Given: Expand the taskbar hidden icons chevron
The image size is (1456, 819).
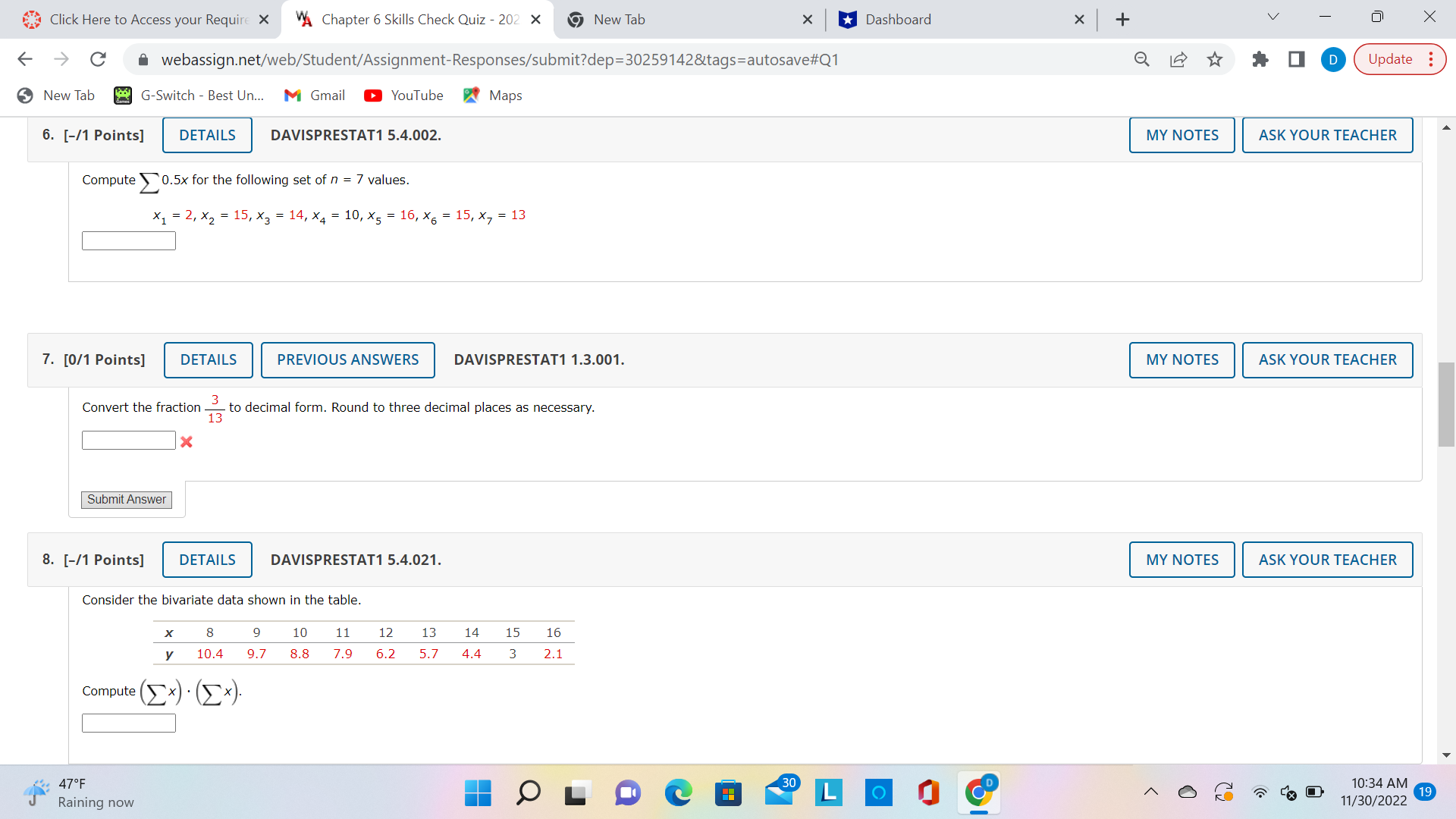Looking at the screenshot, I should 1150,792.
